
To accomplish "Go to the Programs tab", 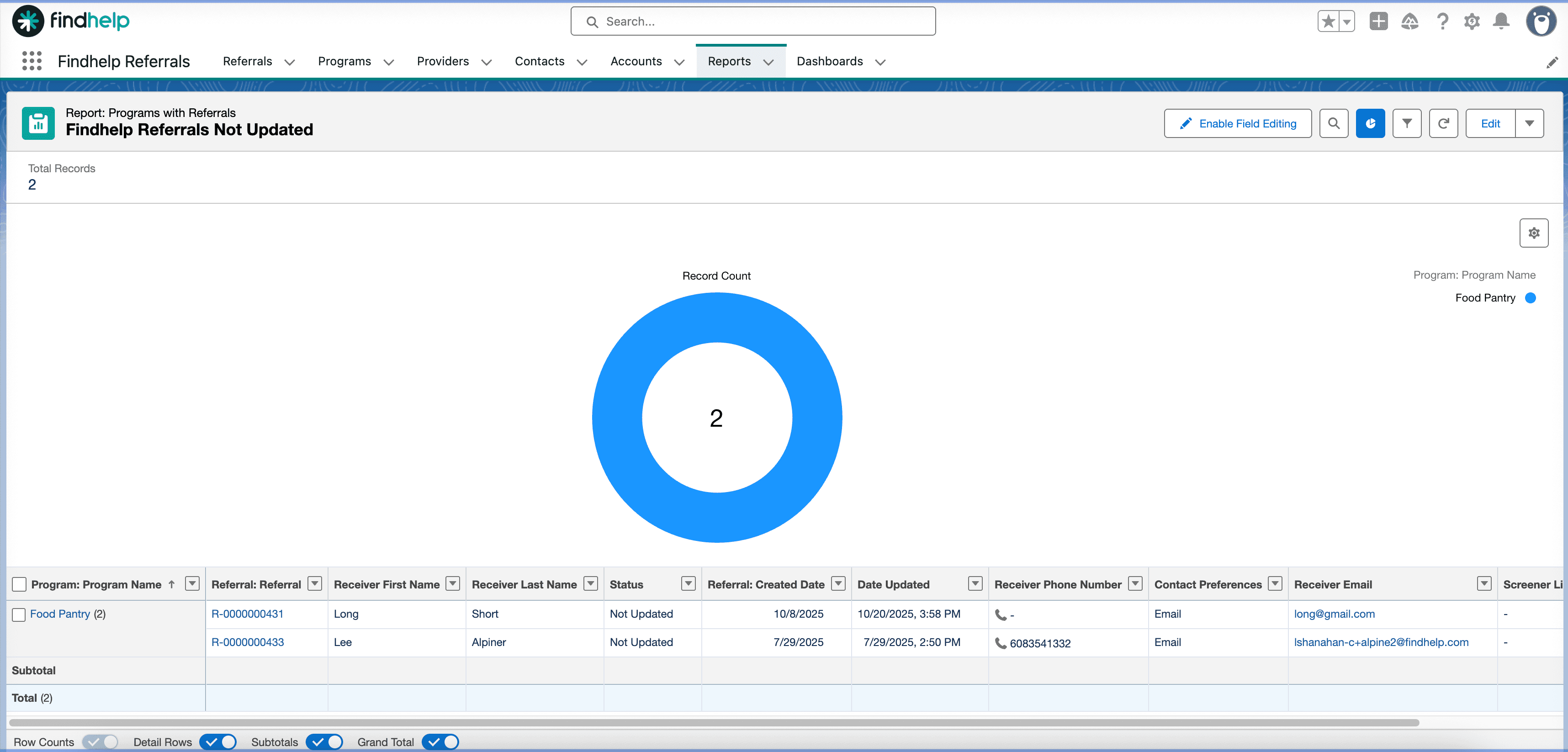I will pyautogui.click(x=344, y=62).
